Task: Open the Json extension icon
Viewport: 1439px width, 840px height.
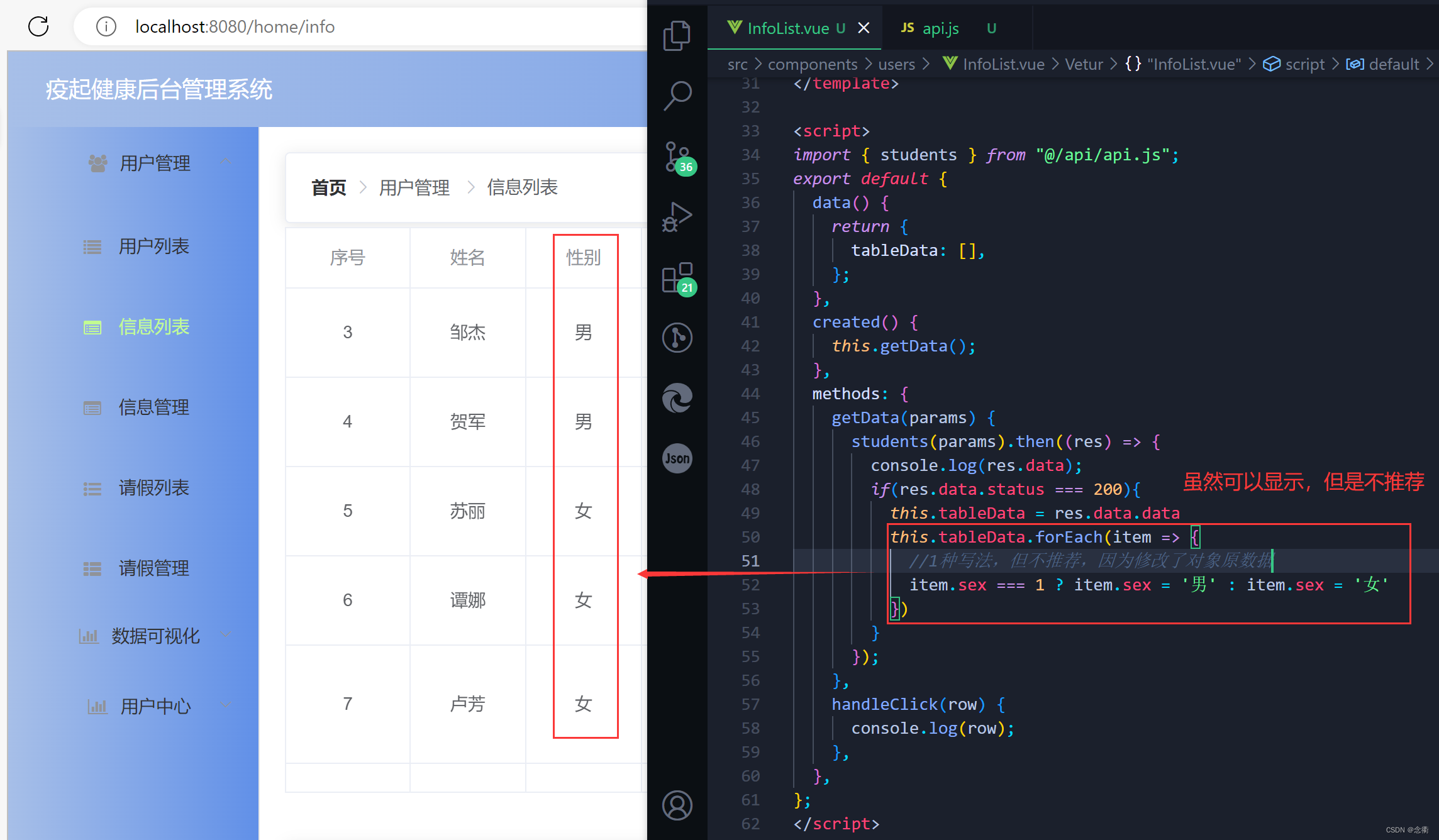Action: [x=677, y=458]
